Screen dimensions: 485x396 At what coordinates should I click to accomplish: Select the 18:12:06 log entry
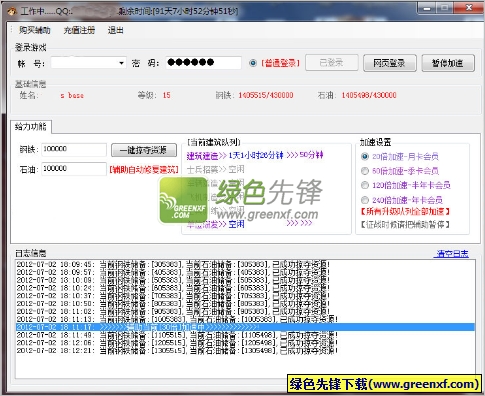[x=245, y=343]
